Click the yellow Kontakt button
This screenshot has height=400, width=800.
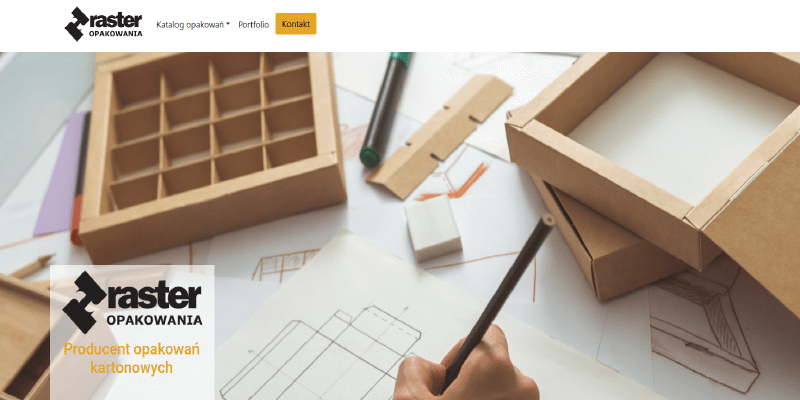(x=296, y=24)
